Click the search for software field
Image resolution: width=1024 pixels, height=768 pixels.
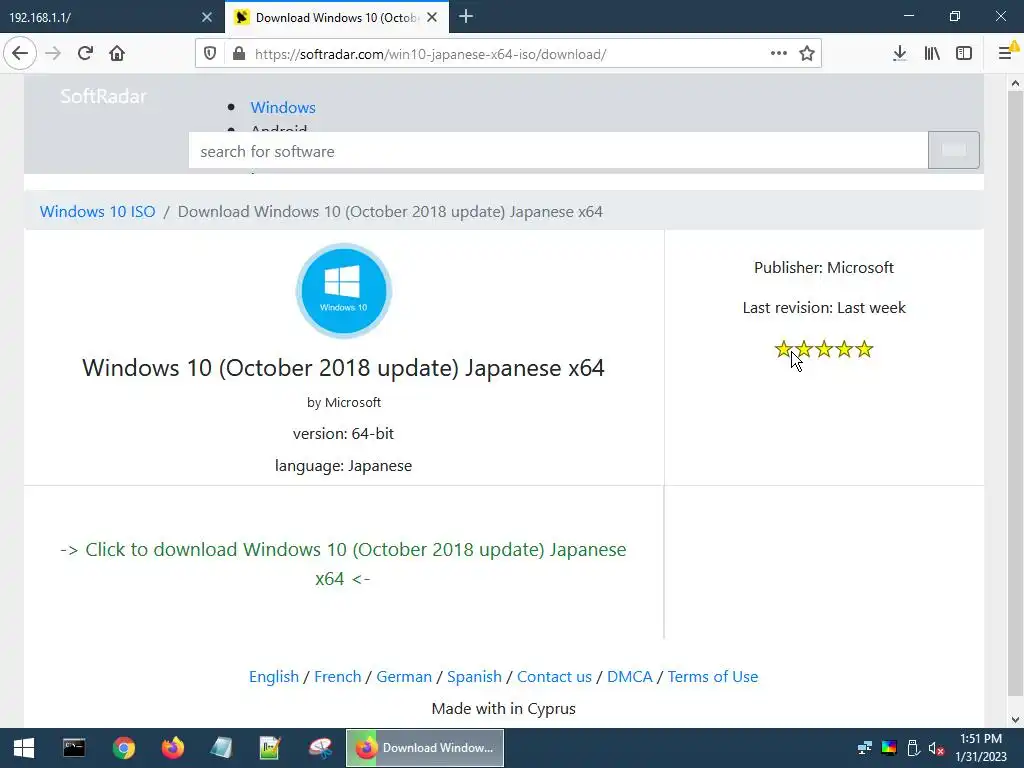pyautogui.click(x=558, y=151)
